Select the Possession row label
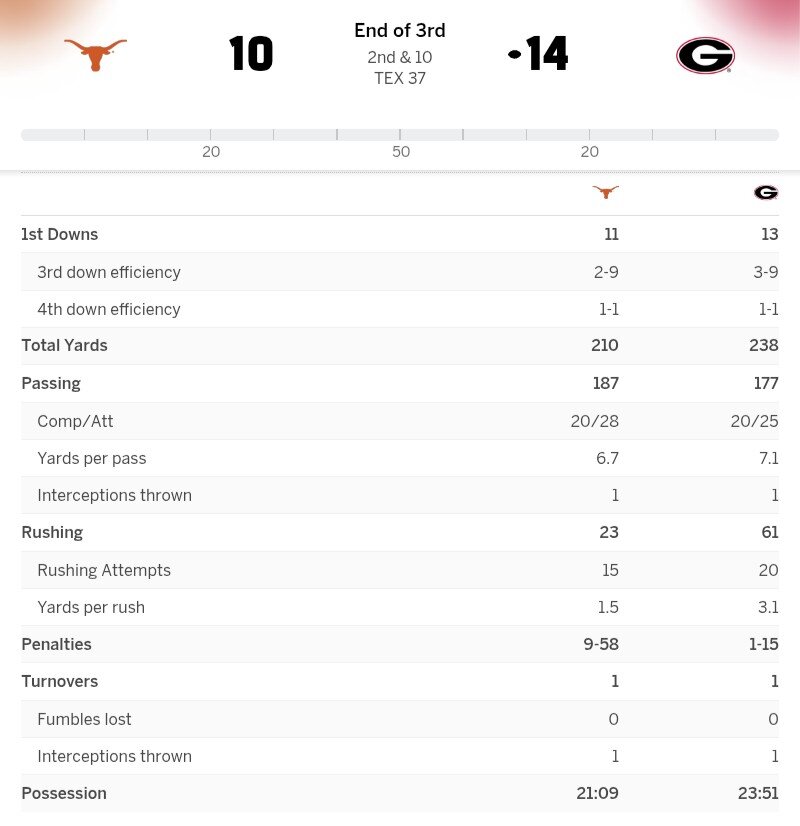The height and width of the screenshot is (826, 800). click(x=64, y=793)
